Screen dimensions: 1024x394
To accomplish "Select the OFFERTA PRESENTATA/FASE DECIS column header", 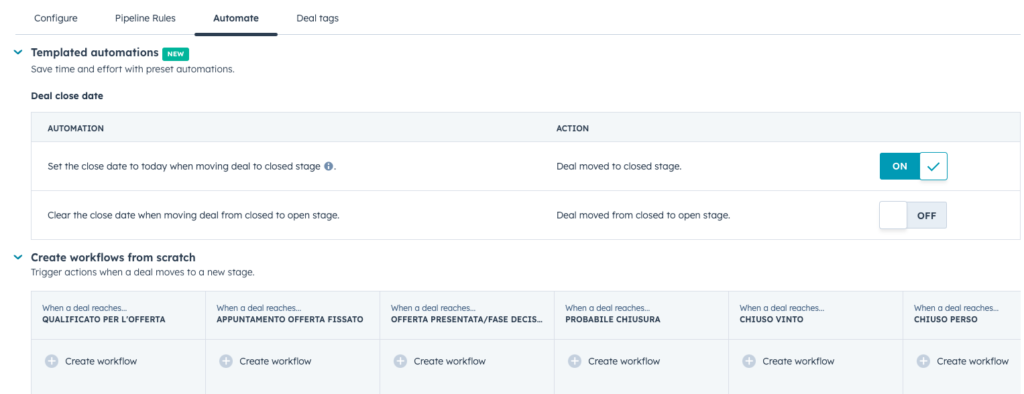I will point(467,314).
